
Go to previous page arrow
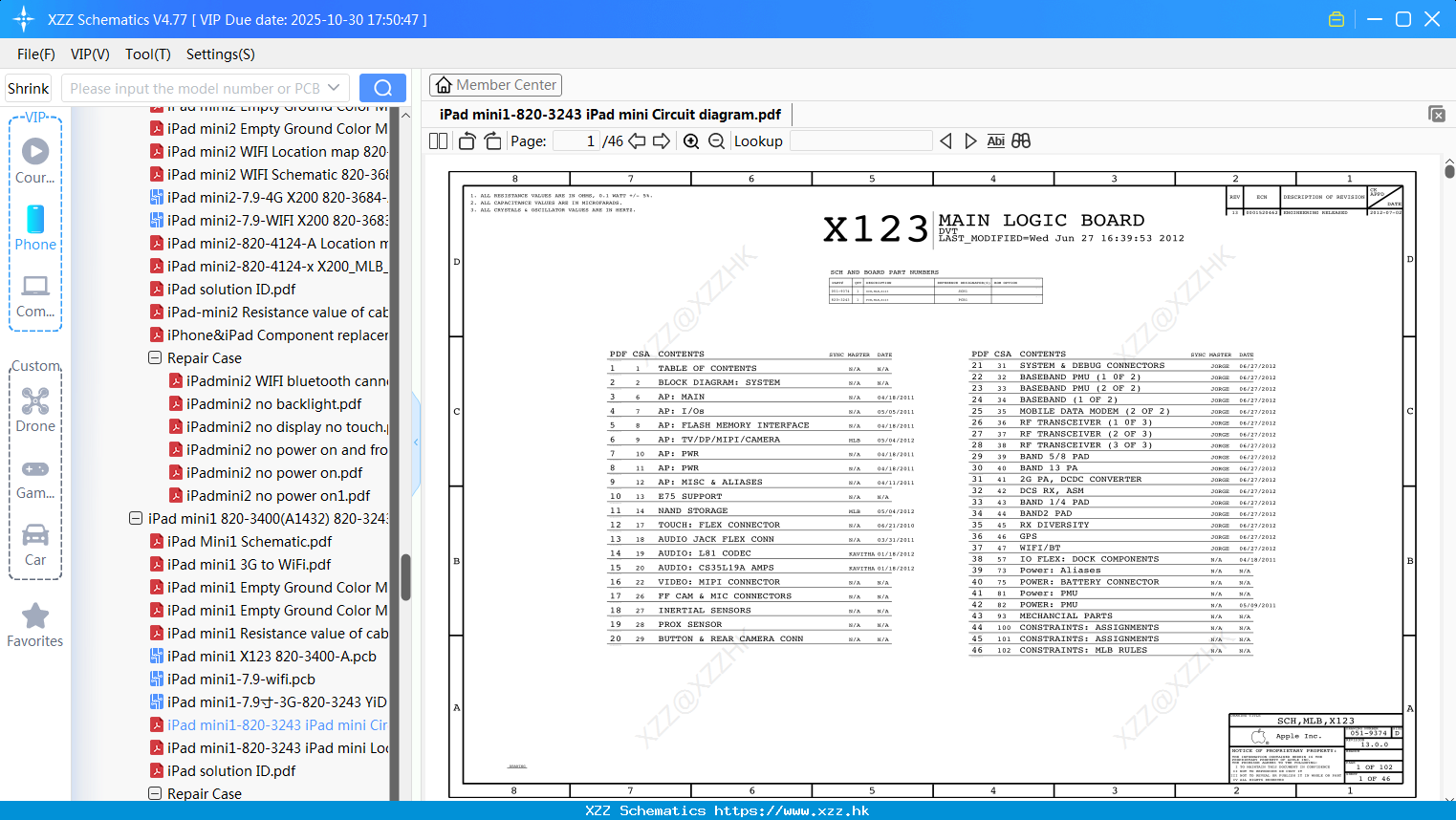(x=638, y=140)
